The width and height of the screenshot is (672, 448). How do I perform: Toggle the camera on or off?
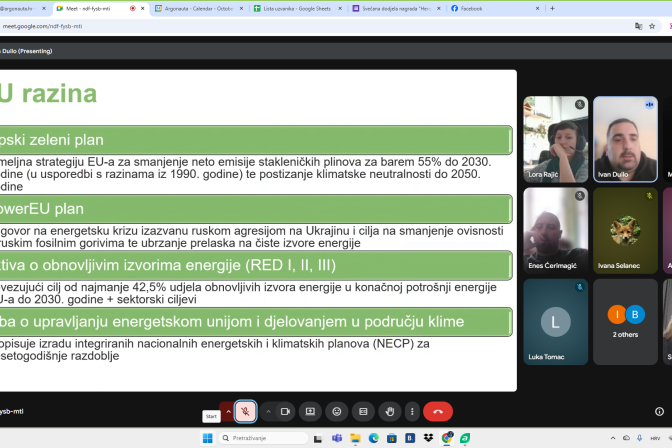coord(285,411)
